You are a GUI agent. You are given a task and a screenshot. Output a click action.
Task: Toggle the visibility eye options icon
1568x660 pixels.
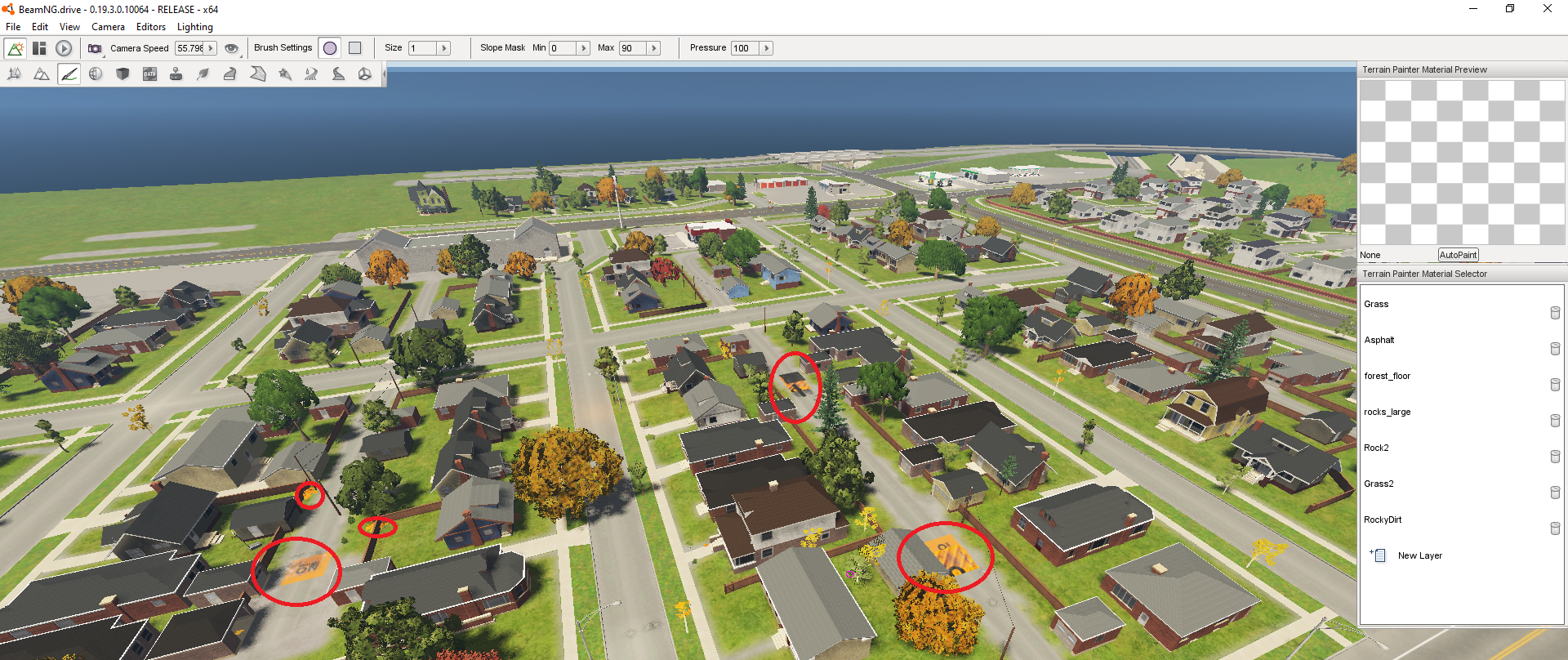(x=232, y=48)
